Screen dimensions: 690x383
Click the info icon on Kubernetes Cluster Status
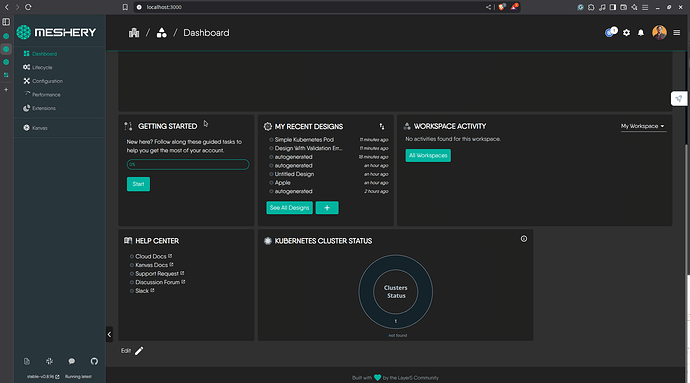coord(524,239)
